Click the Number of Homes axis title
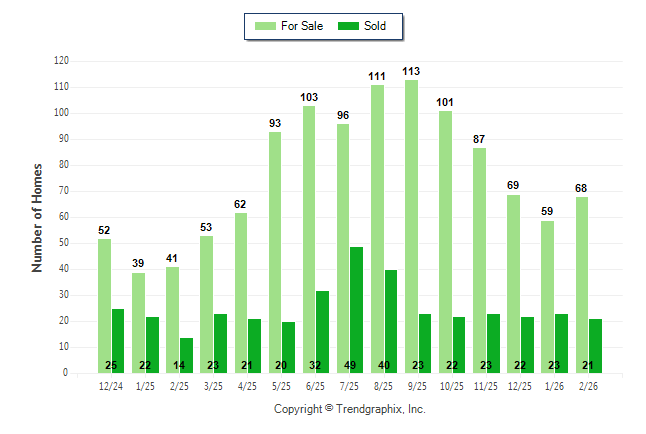The width and height of the screenshot is (646, 434). tap(37, 217)
